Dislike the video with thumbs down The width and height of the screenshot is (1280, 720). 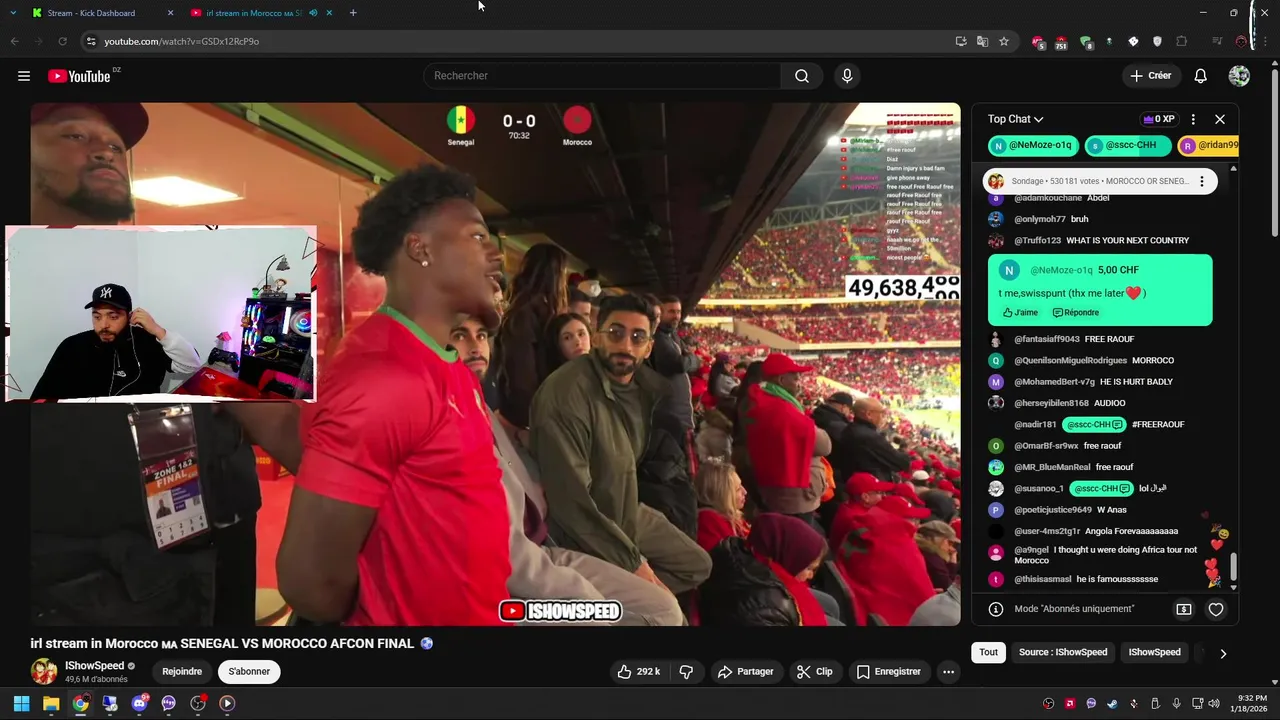686,672
